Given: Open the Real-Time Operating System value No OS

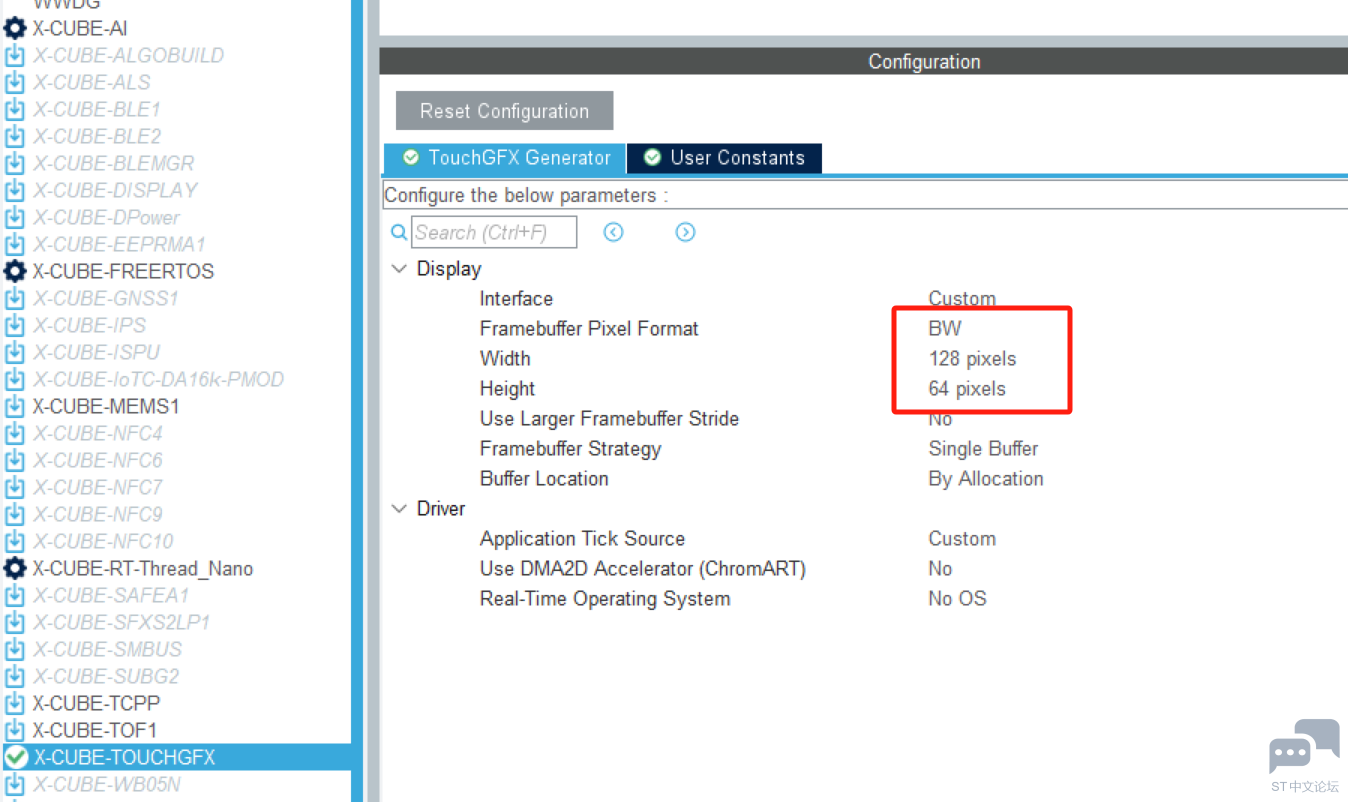Looking at the screenshot, I should click(x=957, y=599).
